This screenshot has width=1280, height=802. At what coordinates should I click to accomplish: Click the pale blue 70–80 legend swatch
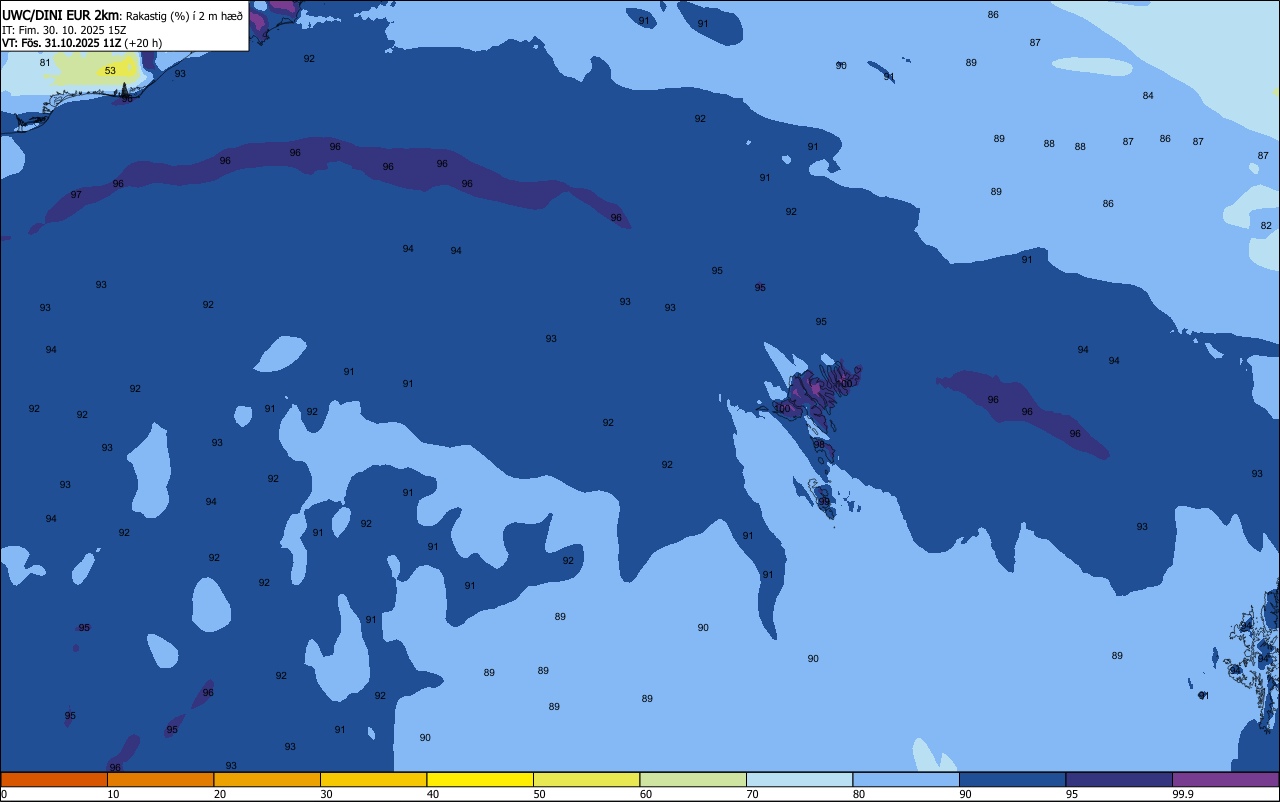point(799,779)
